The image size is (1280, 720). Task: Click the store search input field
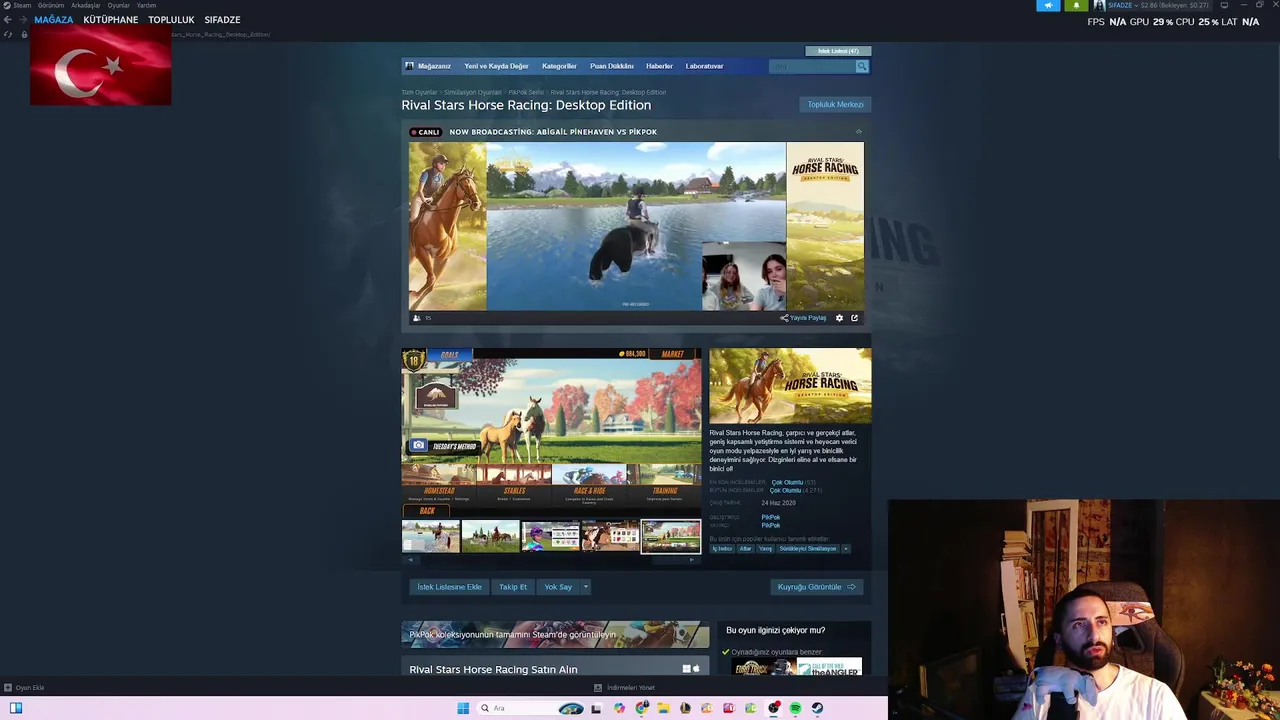click(x=812, y=66)
